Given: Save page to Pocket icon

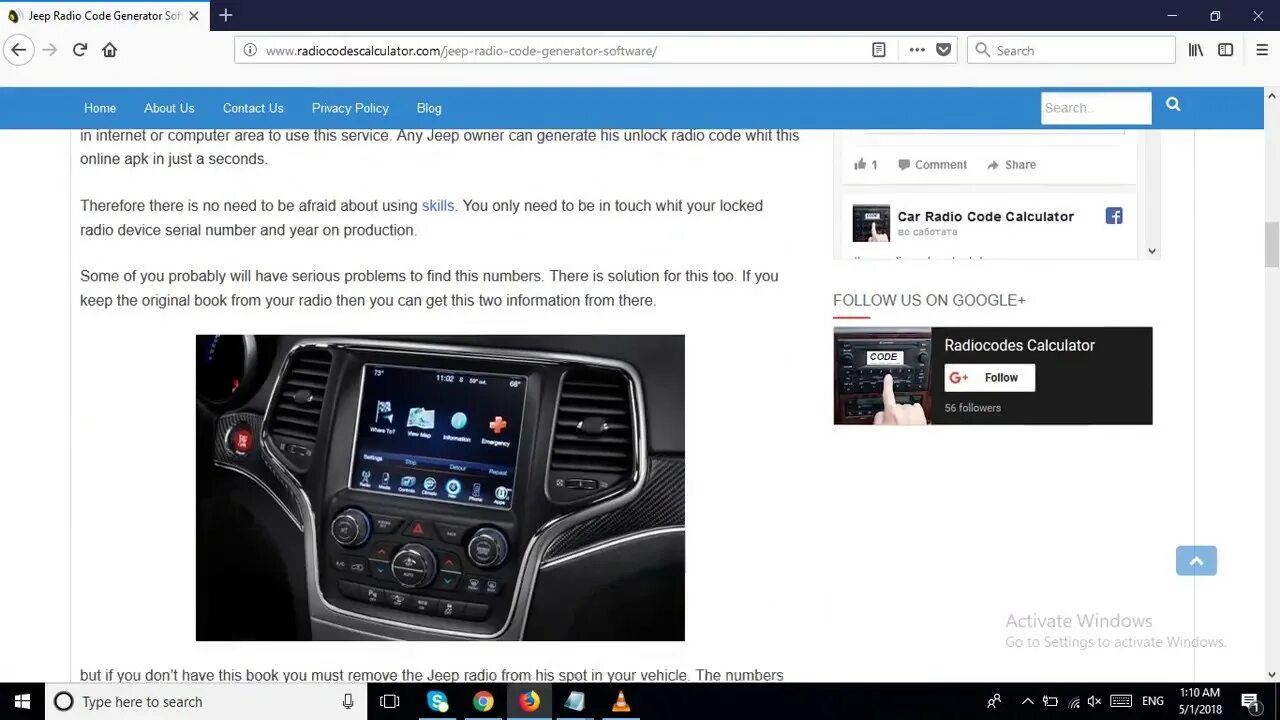Looking at the screenshot, I should click(x=943, y=50).
